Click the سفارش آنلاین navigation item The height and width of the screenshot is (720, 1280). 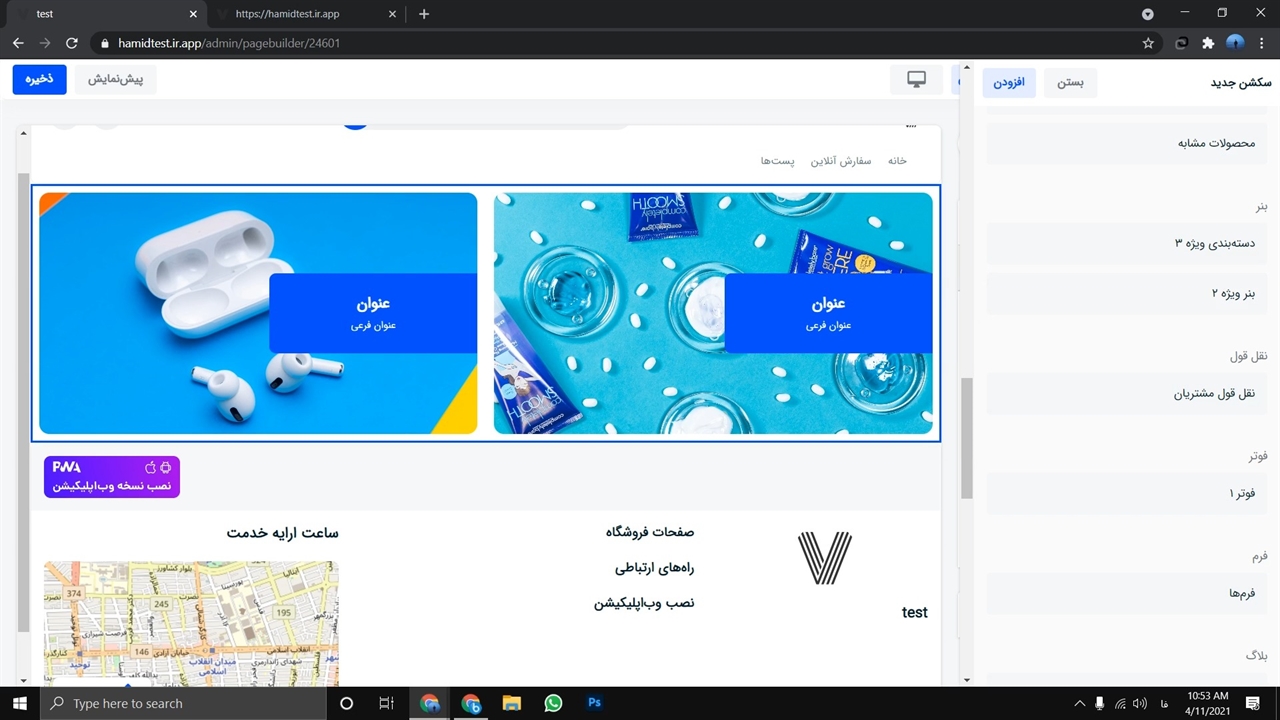tap(840, 161)
